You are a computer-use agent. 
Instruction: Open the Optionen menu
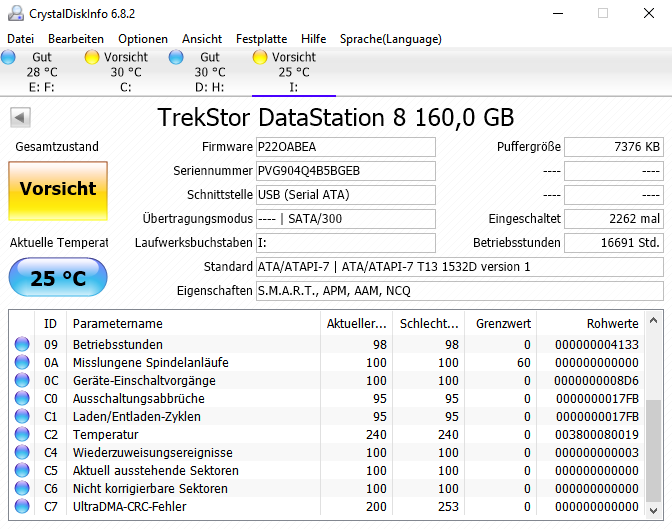(143, 39)
